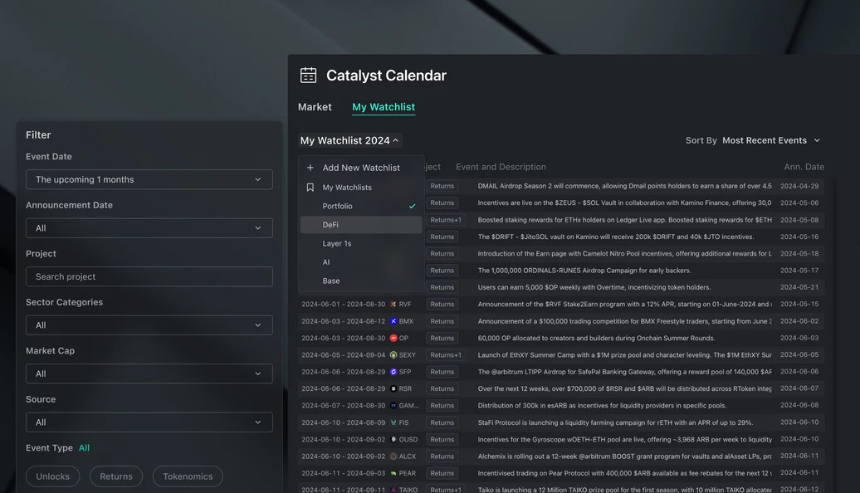Click the announcement date 2024-04-29
The width and height of the screenshot is (860, 493).
799,186
